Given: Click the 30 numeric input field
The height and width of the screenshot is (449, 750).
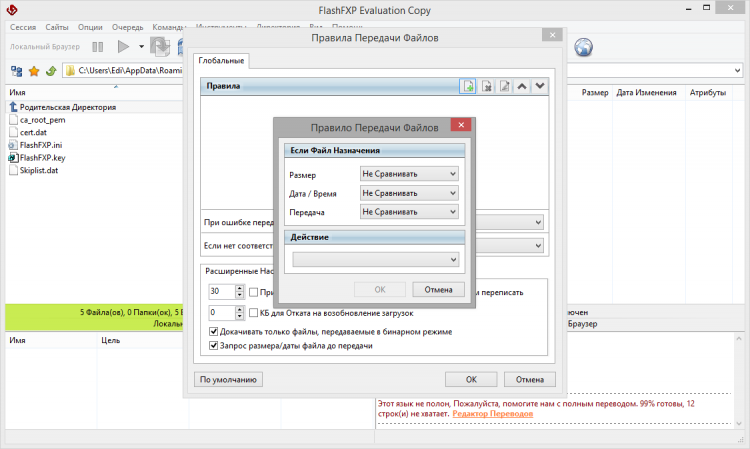Looking at the screenshot, I should point(222,291).
